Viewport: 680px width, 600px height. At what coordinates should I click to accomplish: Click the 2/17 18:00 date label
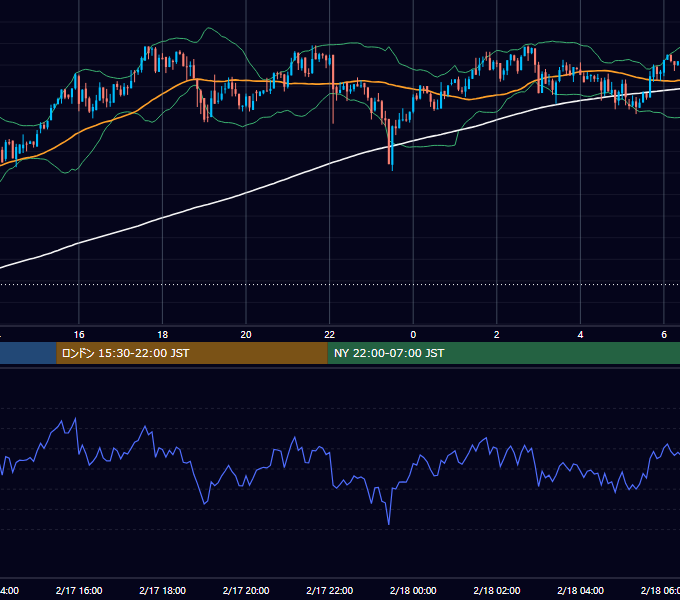[163, 590]
